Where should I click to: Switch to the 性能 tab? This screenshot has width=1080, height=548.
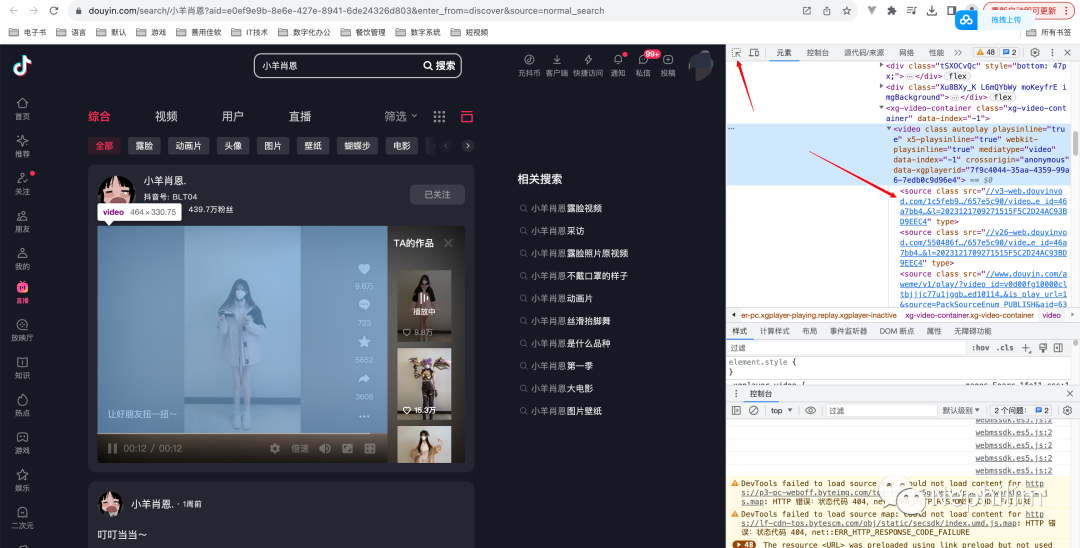[x=936, y=52]
